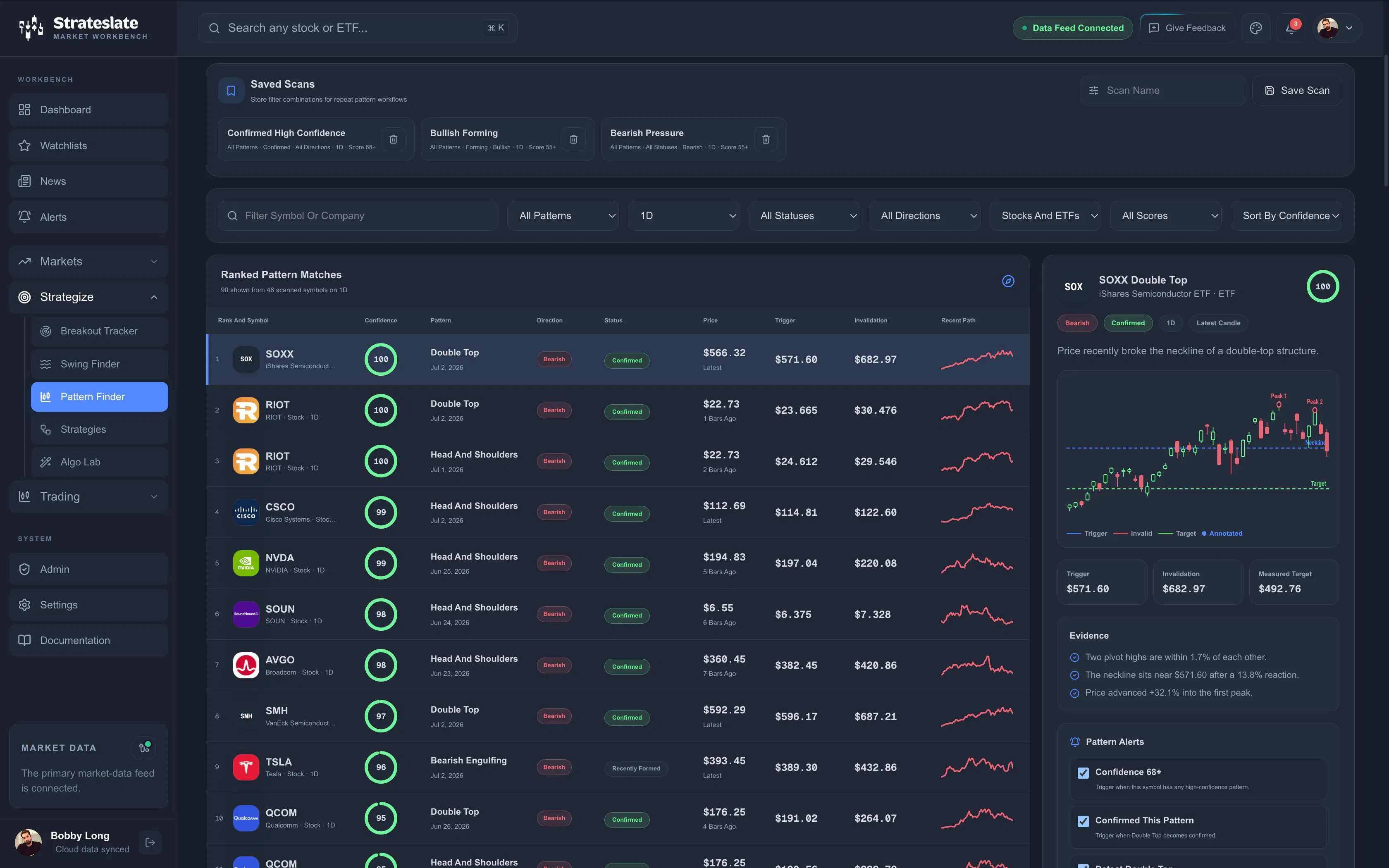This screenshot has width=1389, height=868.
Task: Open Settings
Action: [88, 605]
